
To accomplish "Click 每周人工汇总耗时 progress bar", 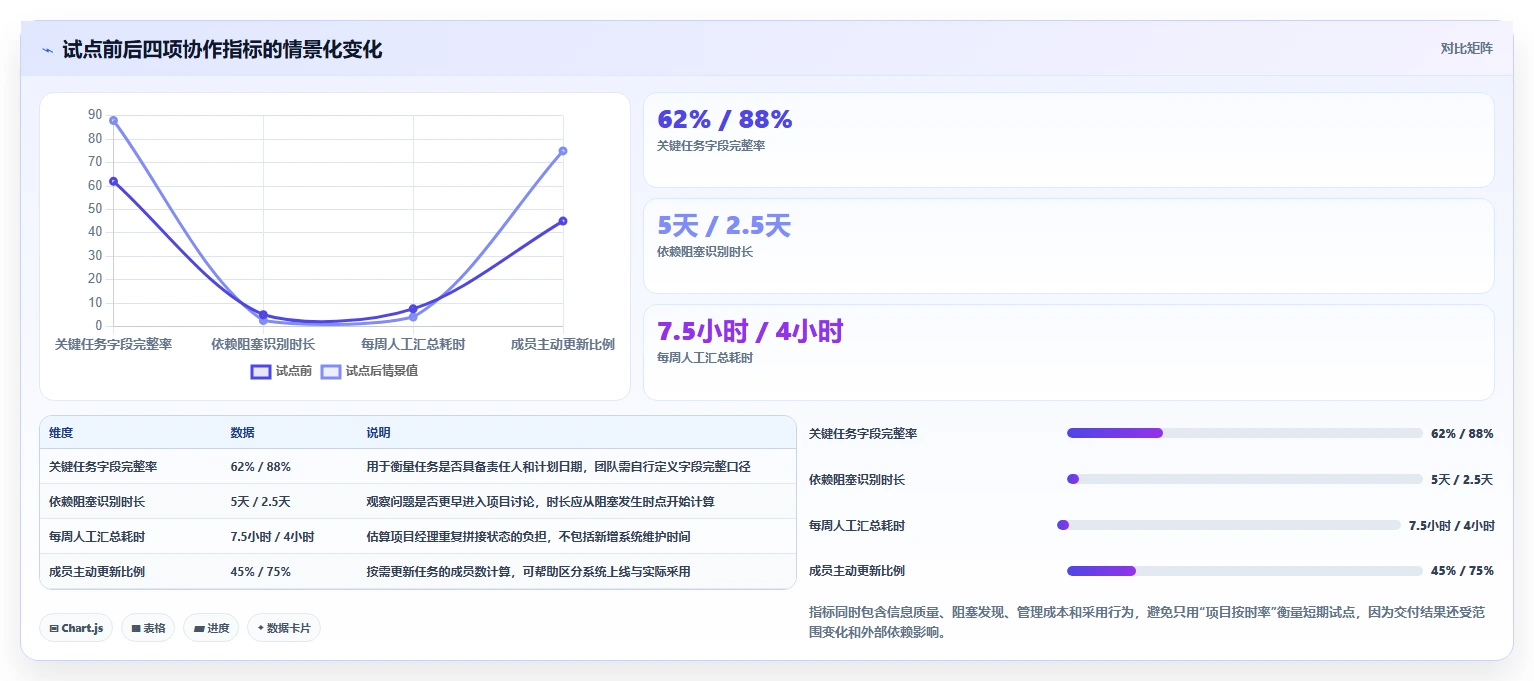I will coord(1228,525).
